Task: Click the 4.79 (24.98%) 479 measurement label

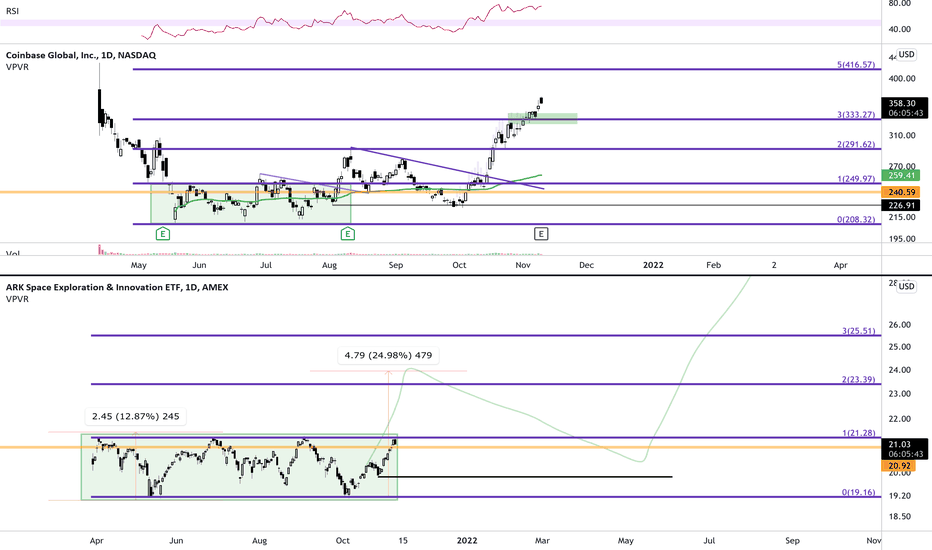Action: coord(388,356)
